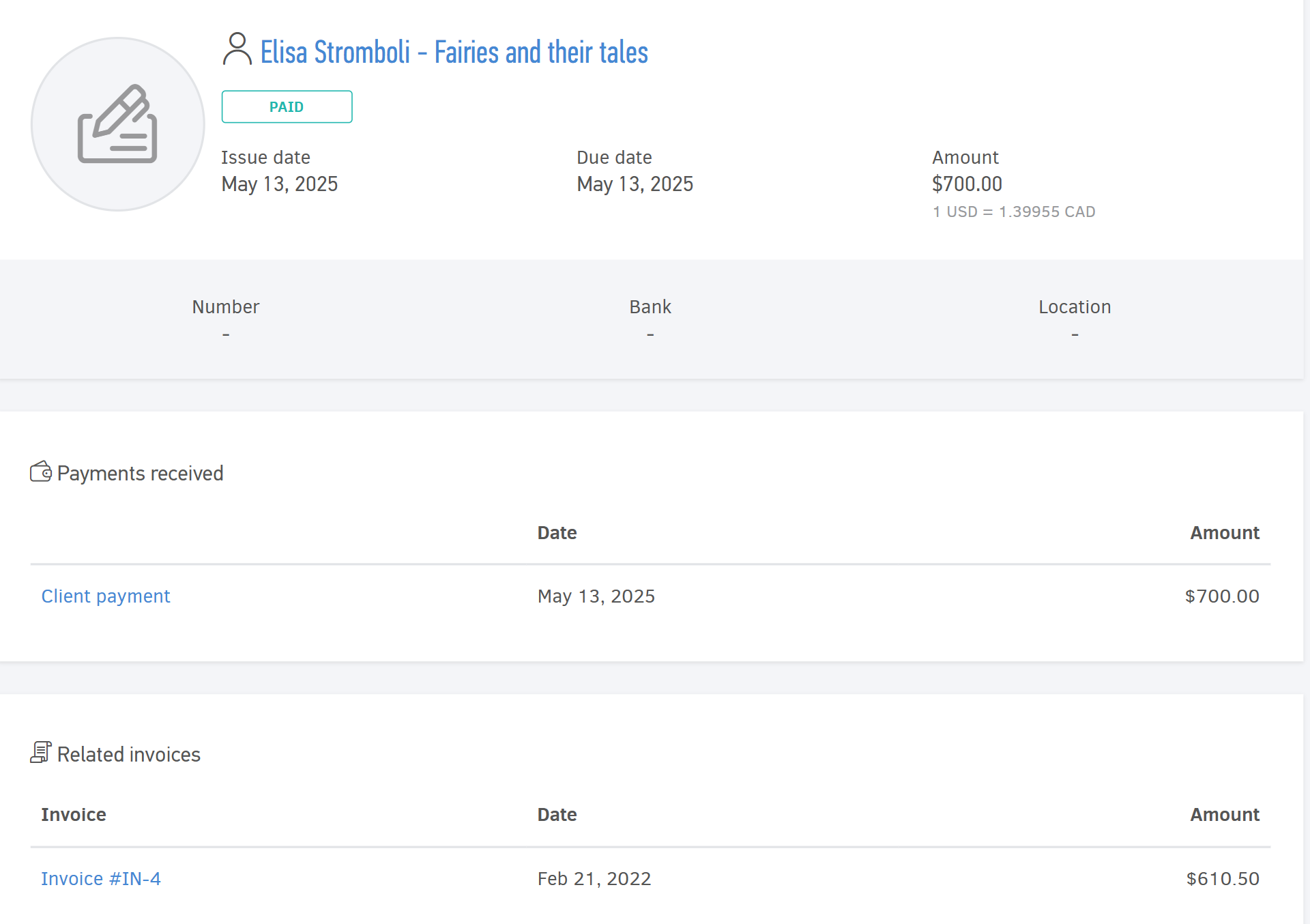Click the Date column header in Payments table
Screen dimensions: 1310x924
(x=557, y=533)
